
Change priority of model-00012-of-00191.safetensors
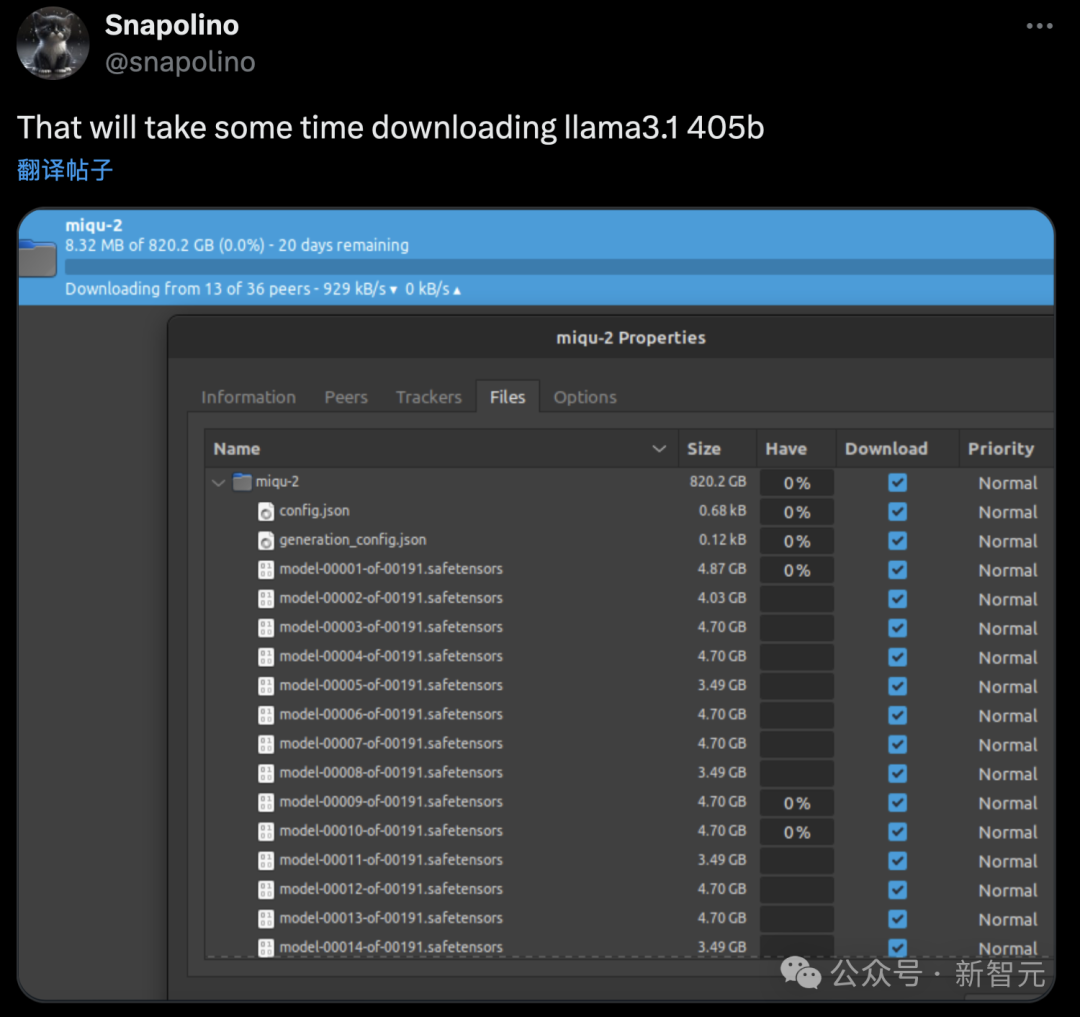1008,891
